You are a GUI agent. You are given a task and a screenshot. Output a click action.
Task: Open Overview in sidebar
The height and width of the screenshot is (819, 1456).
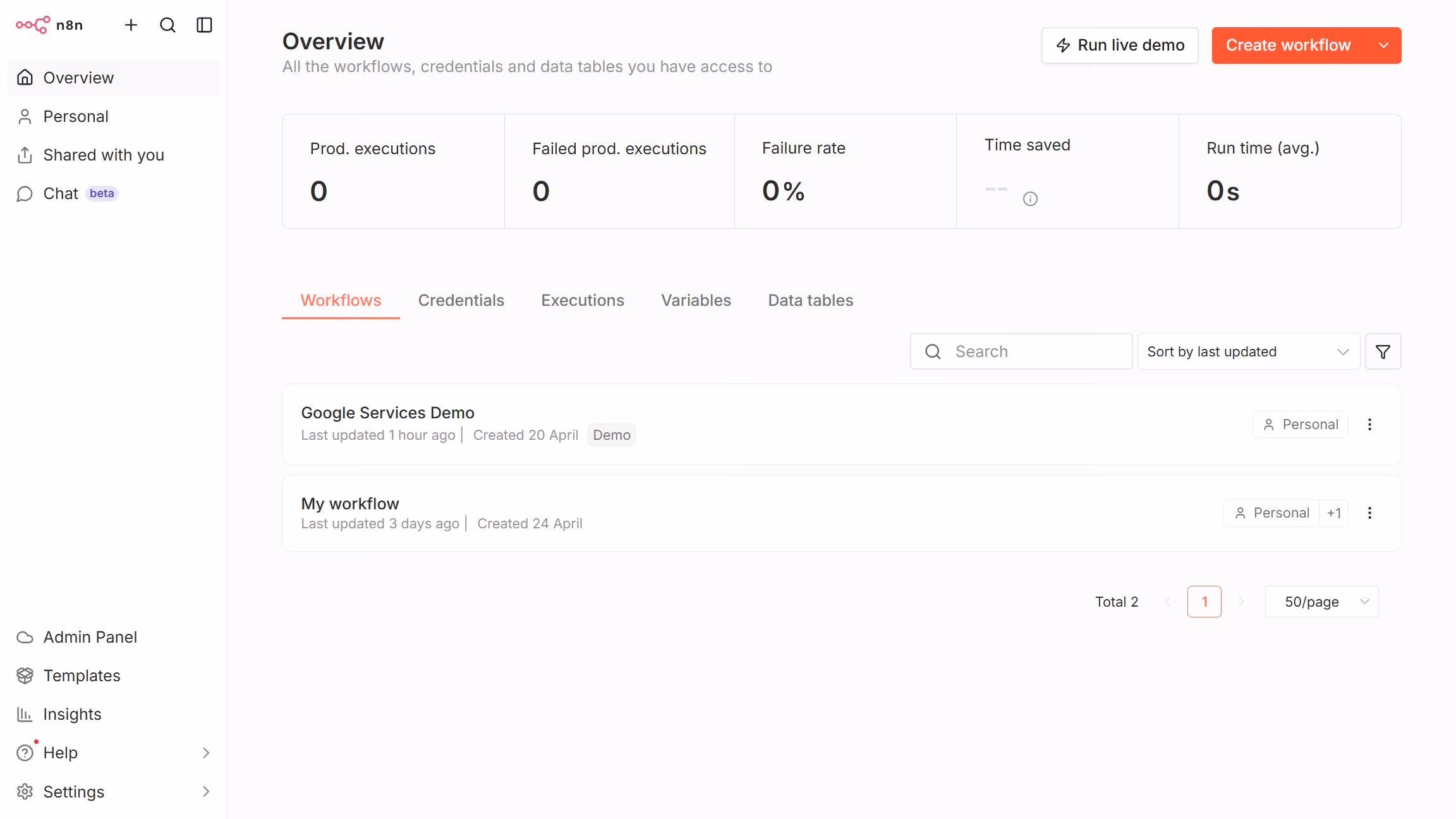click(x=114, y=78)
